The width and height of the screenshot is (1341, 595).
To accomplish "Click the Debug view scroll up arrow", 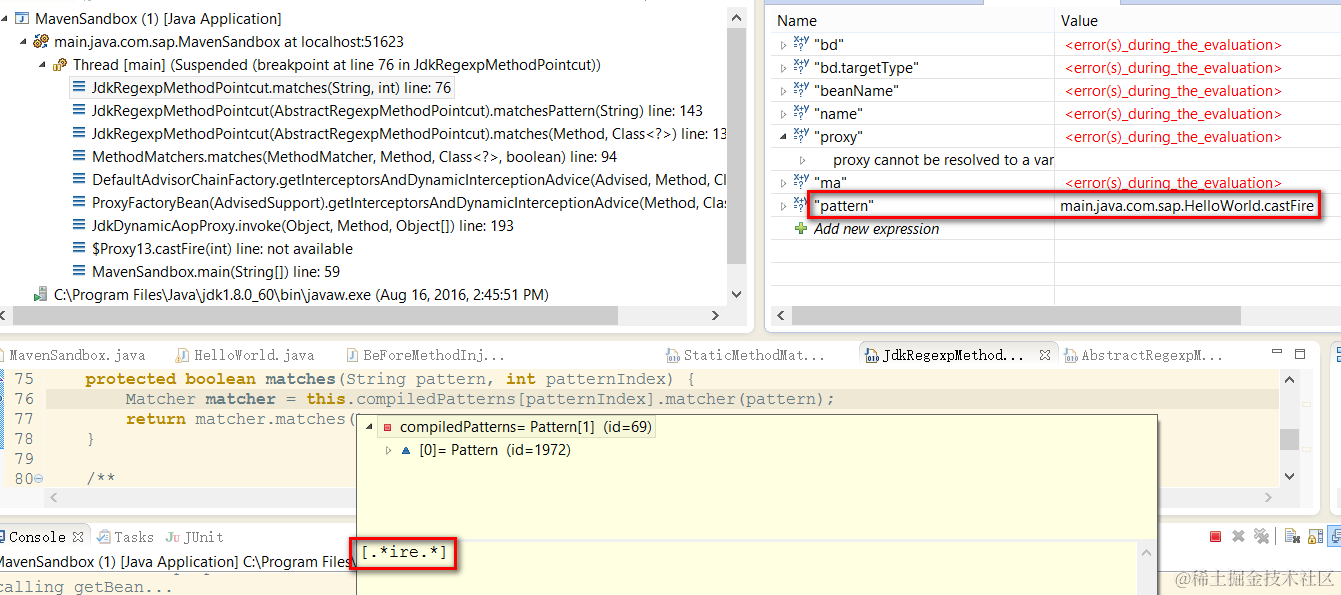I will [x=737, y=17].
